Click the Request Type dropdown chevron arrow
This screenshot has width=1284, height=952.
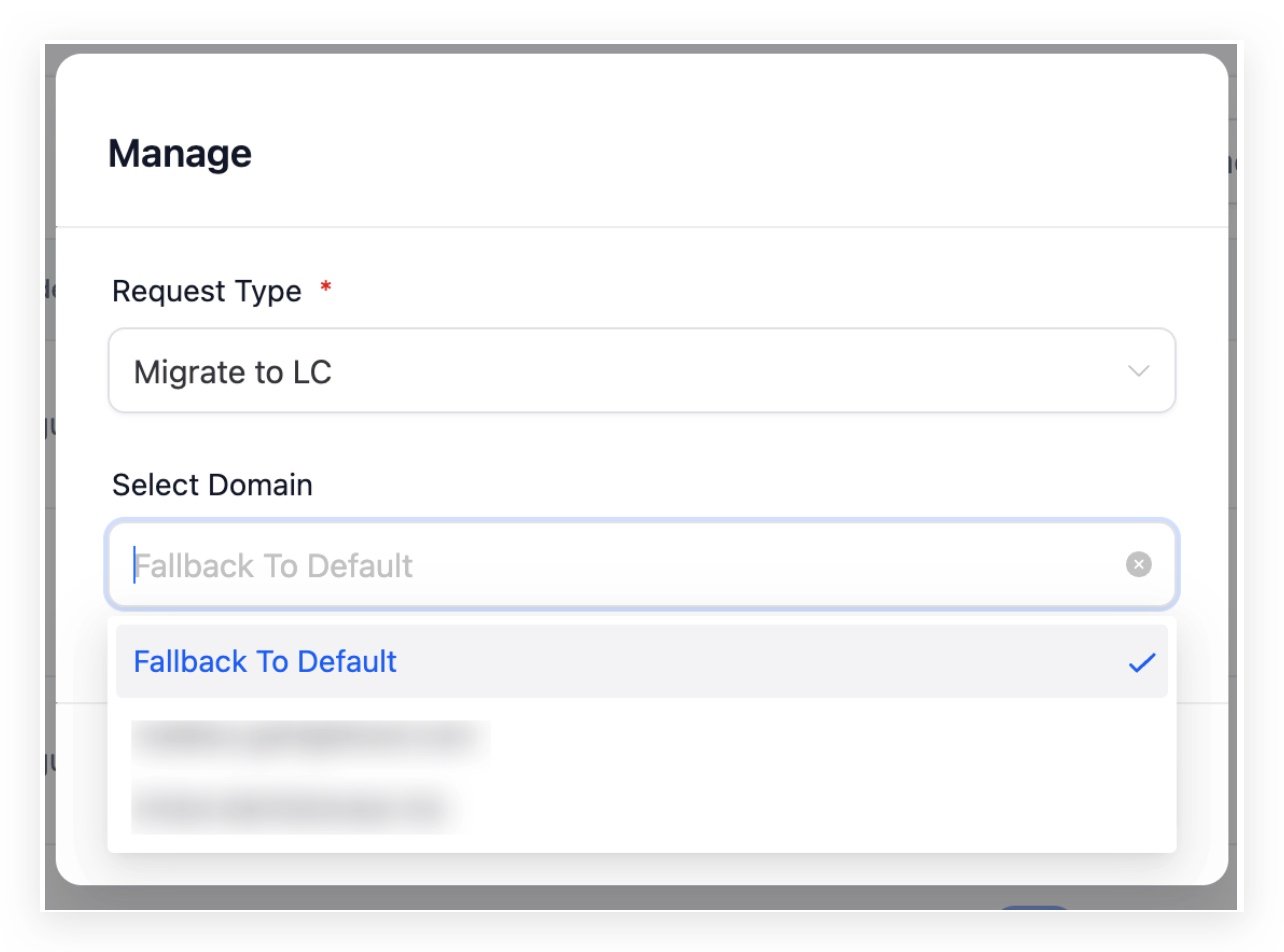pyautogui.click(x=1138, y=371)
